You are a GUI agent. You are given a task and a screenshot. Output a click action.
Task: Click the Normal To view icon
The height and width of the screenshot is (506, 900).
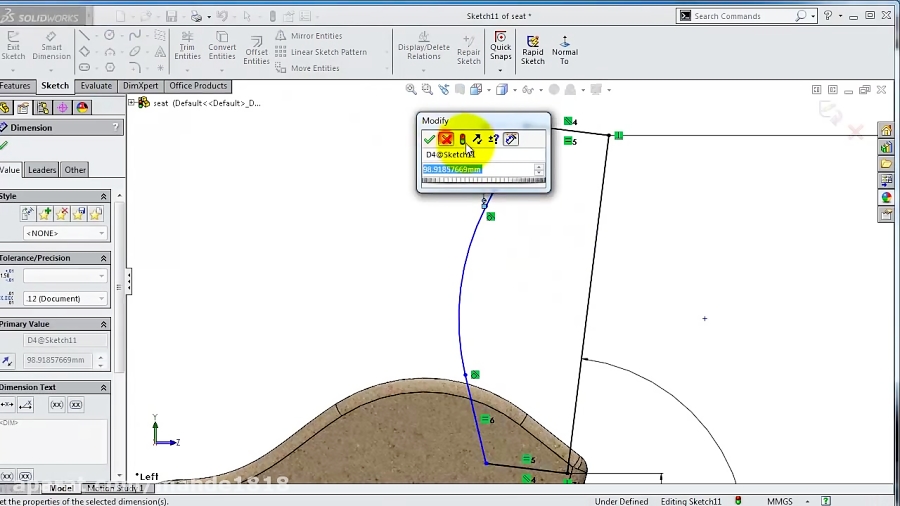(565, 49)
